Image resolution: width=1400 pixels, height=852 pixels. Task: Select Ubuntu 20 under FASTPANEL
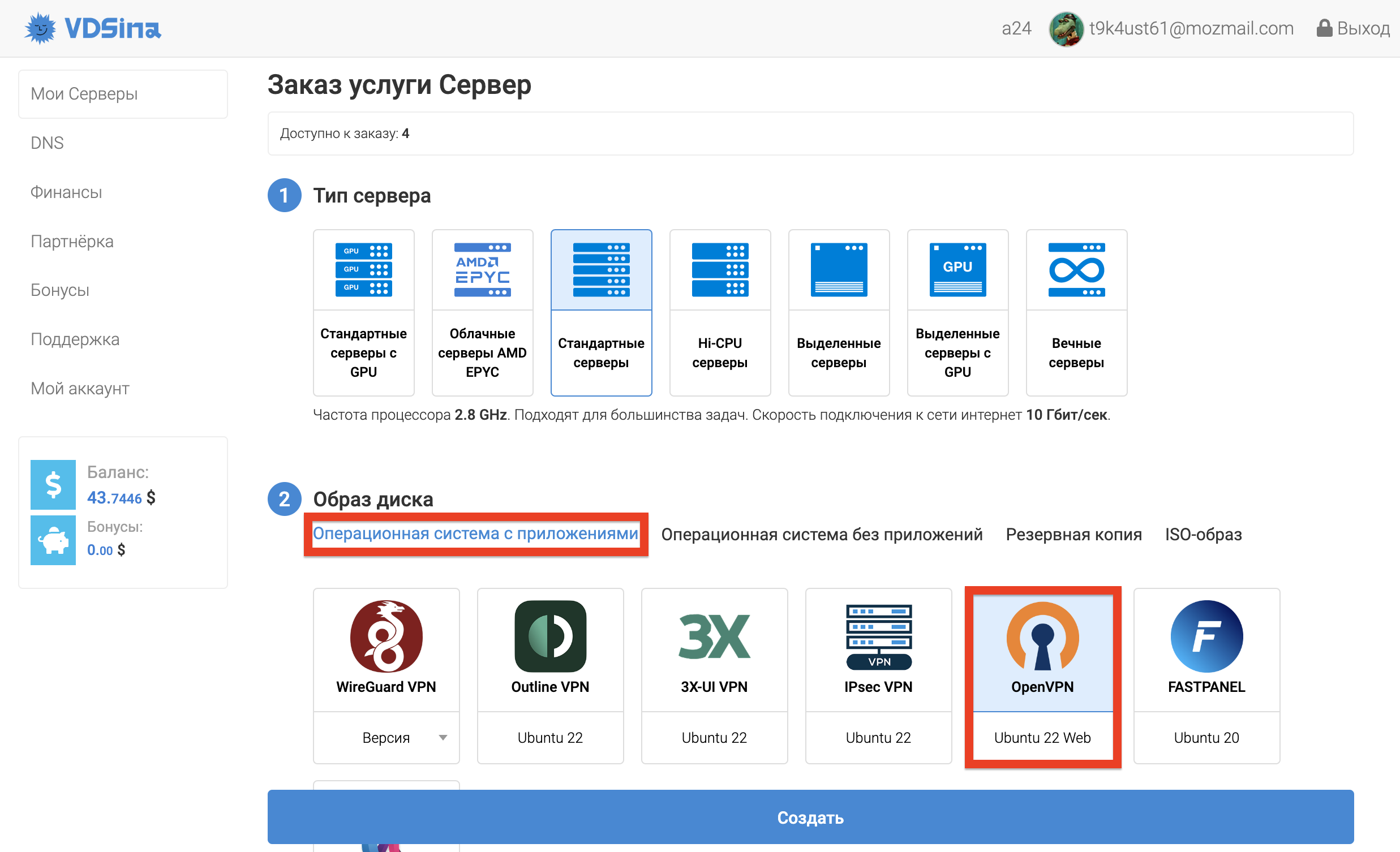coord(1206,737)
